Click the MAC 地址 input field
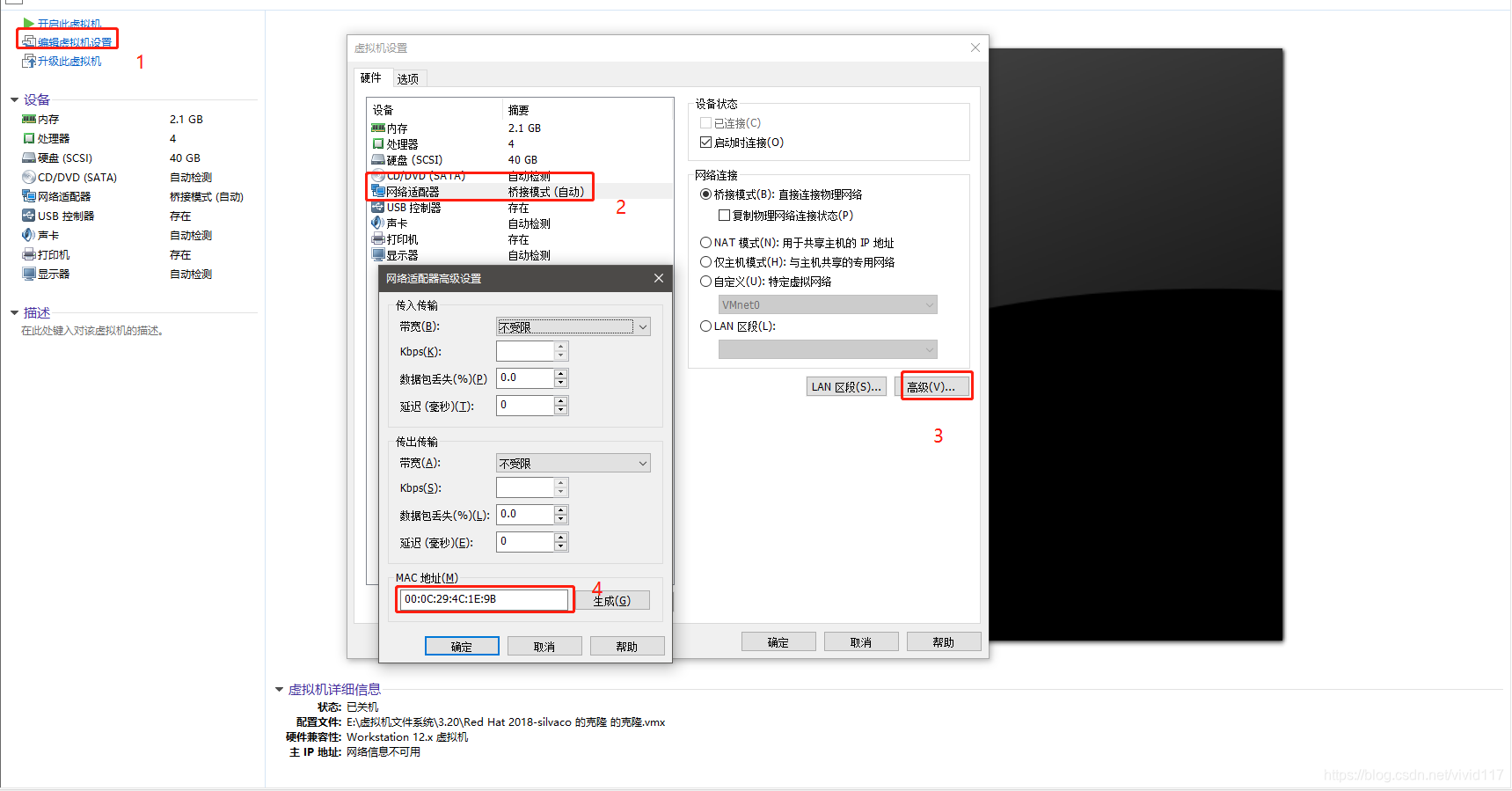 [484, 599]
